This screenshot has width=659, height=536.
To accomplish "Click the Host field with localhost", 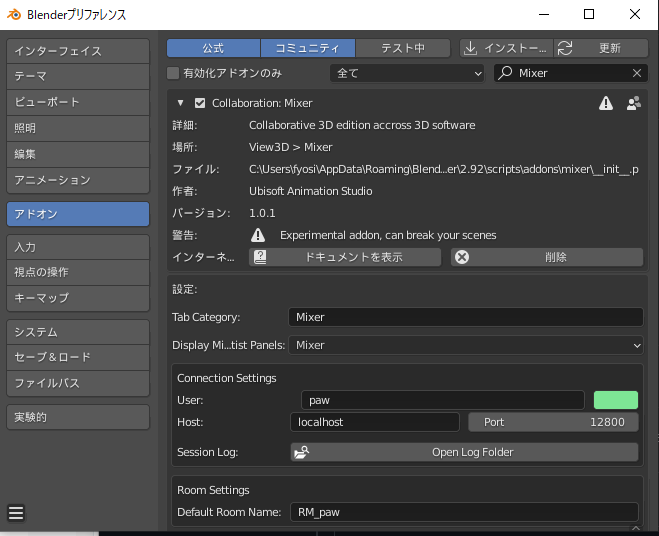I will [375, 422].
